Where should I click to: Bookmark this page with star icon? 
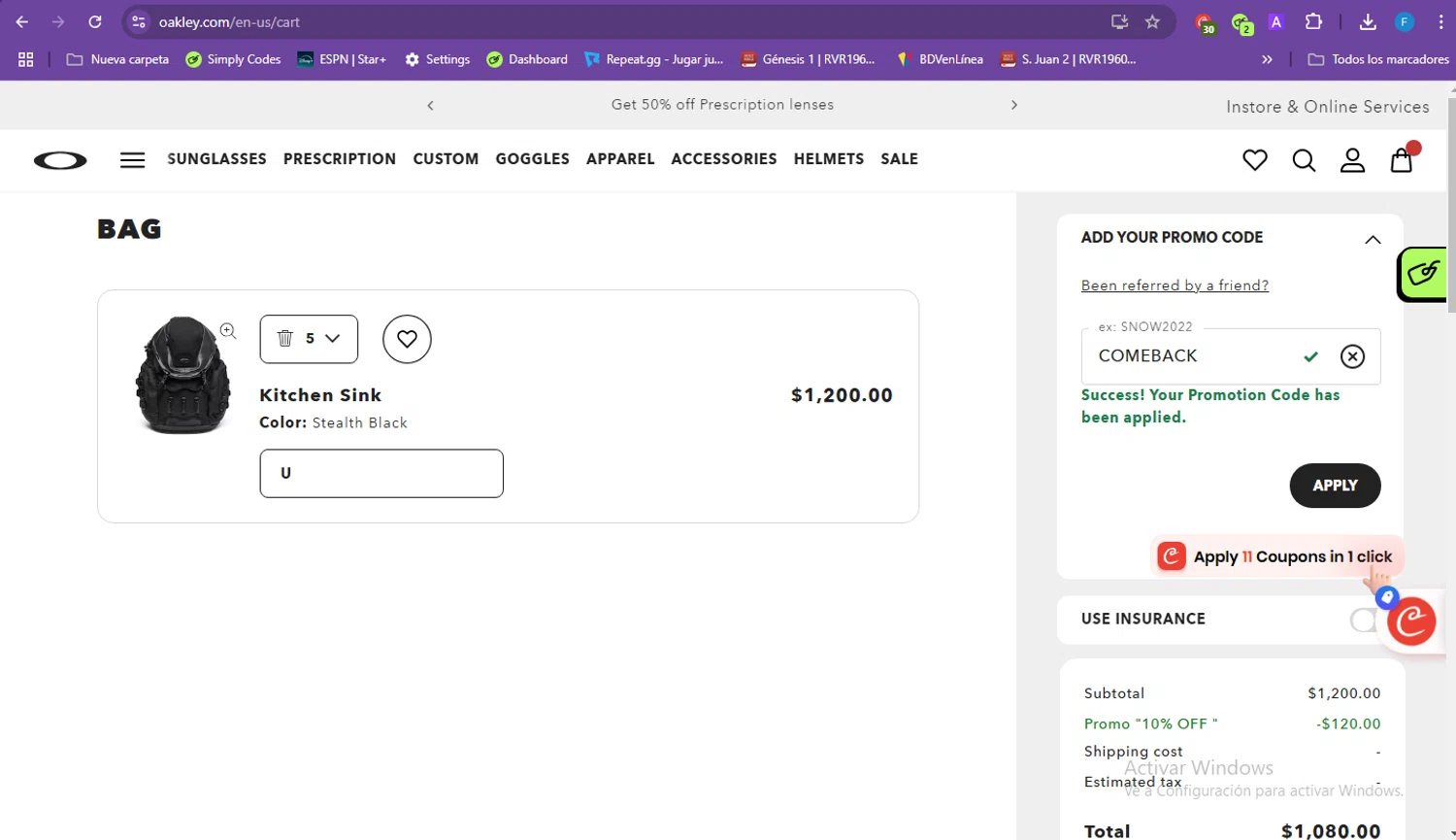(x=1152, y=21)
